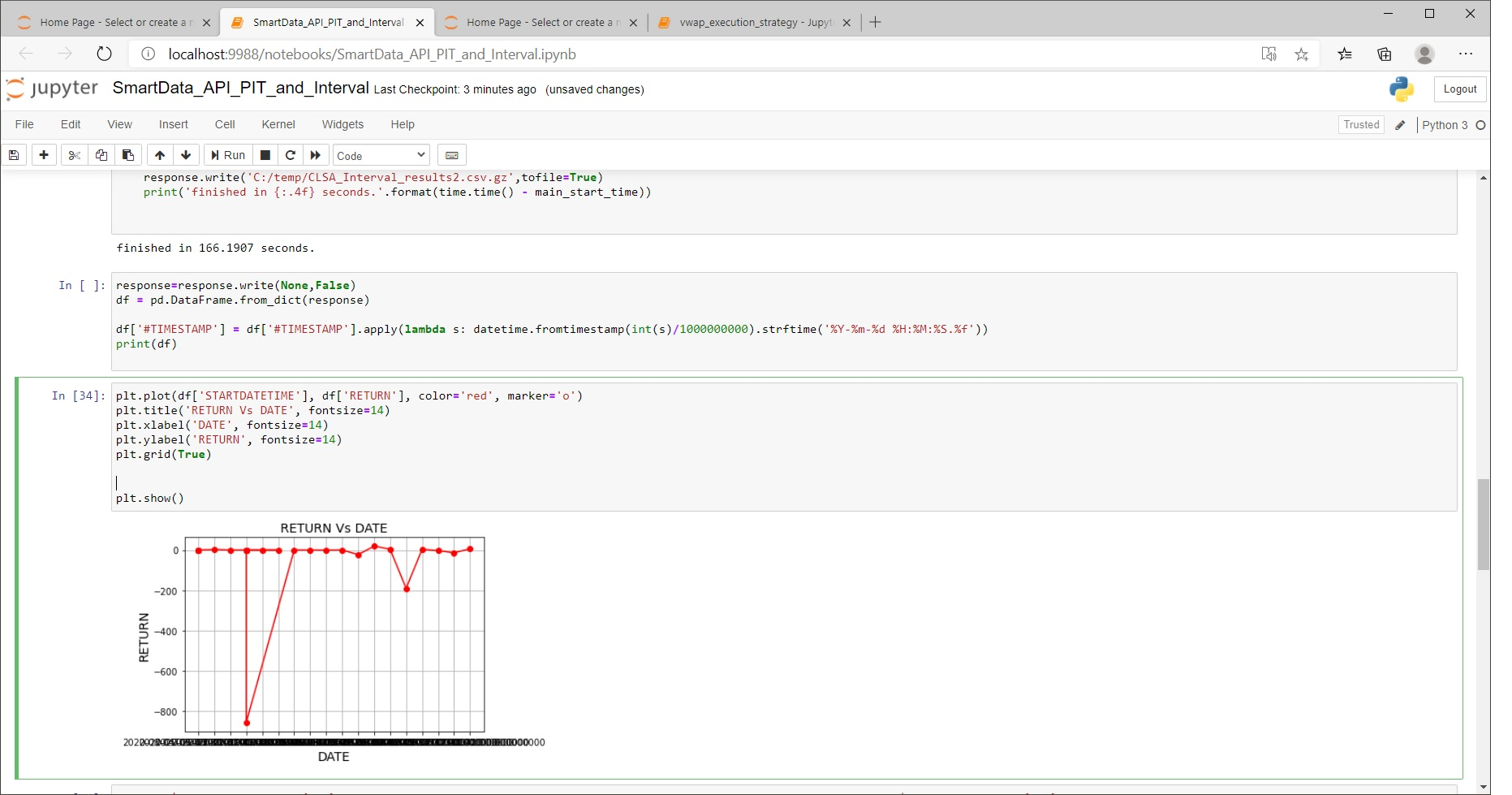
Task: Click the scrollbar down arrow
Action: click(1484, 787)
